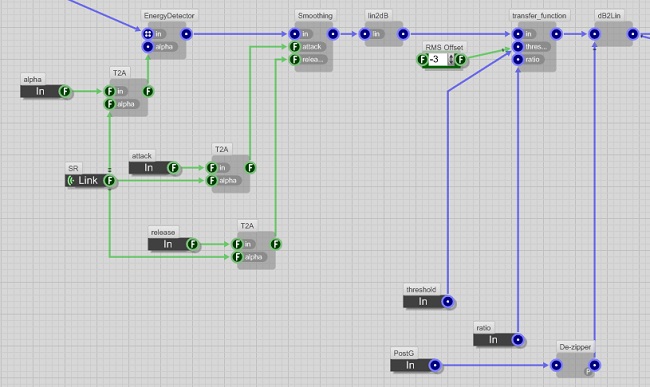Viewport: 650px width, 387px height.
Task: Click the EnergyDetector multi-channel in port
Action: [148, 34]
